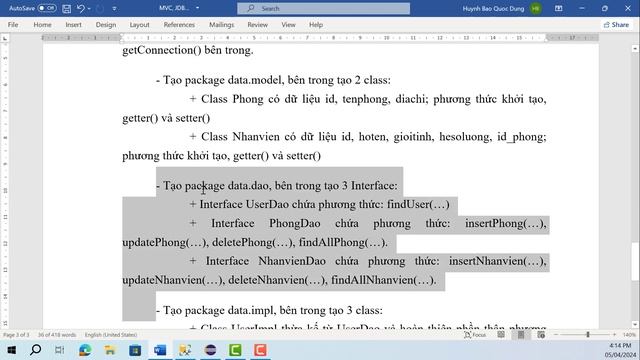The image size is (640, 360).
Task: Click the scroll up arrow of vertical scrollbar
Action: coord(635,49)
